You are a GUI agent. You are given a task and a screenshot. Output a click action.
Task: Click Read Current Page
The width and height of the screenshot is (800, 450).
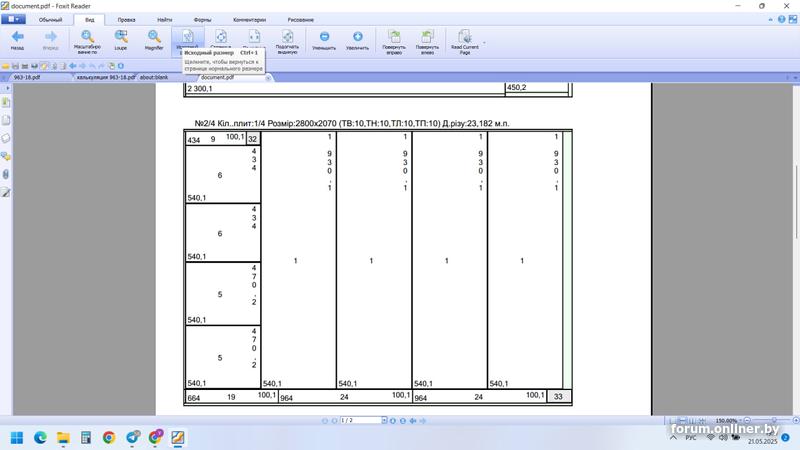465,41
